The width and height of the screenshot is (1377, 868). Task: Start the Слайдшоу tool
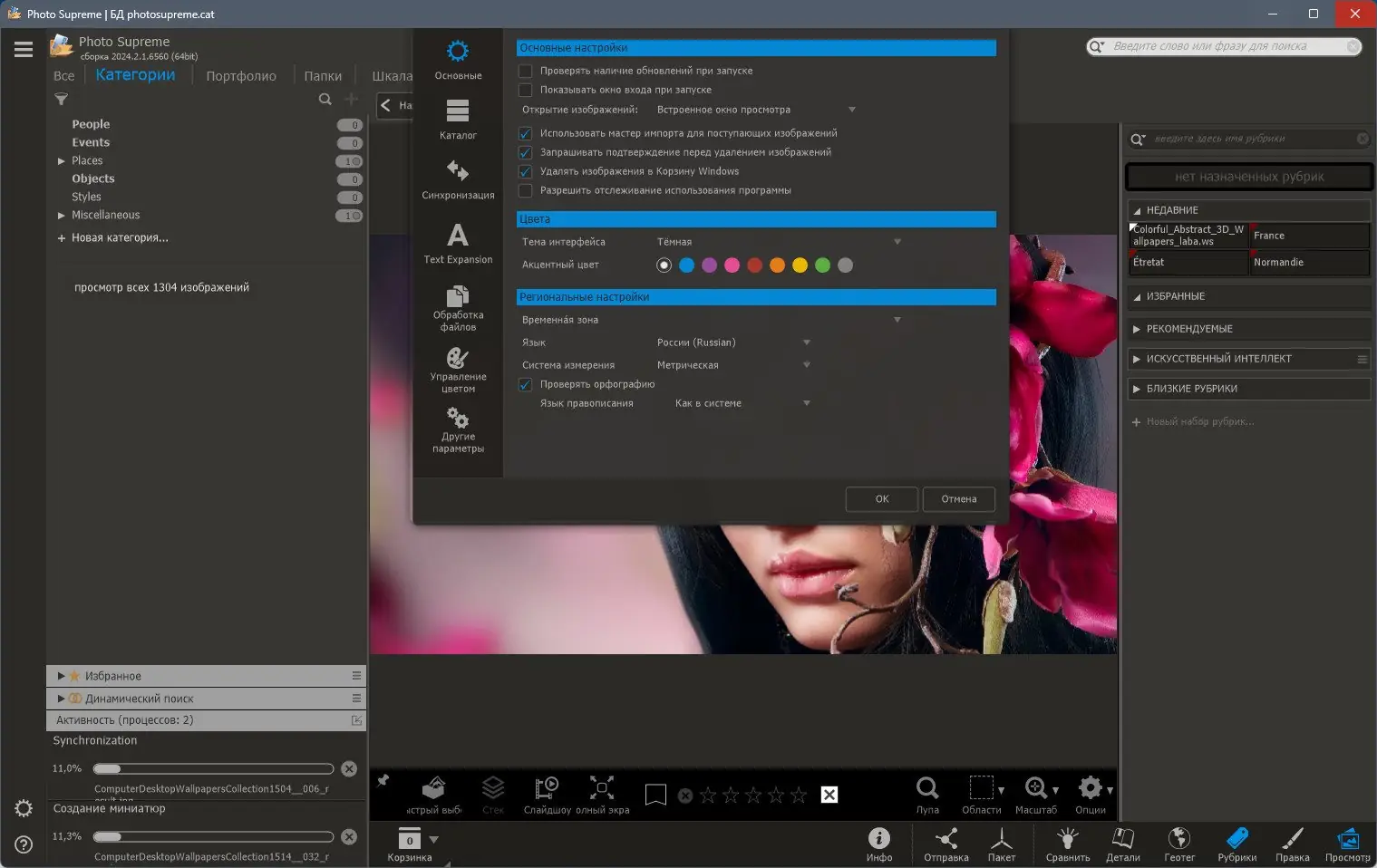pos(547,794)
